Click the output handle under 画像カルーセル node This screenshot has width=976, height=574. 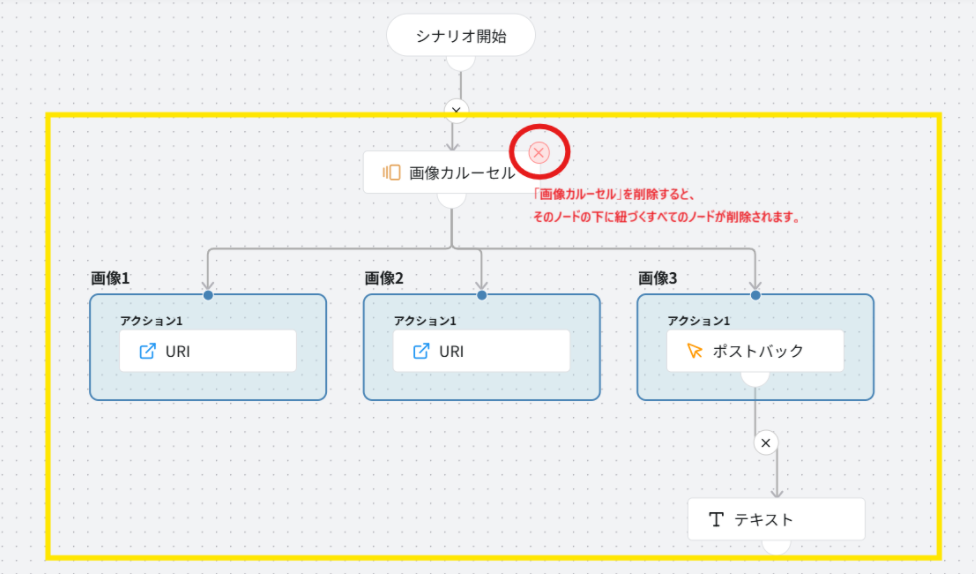coord(452,199)
